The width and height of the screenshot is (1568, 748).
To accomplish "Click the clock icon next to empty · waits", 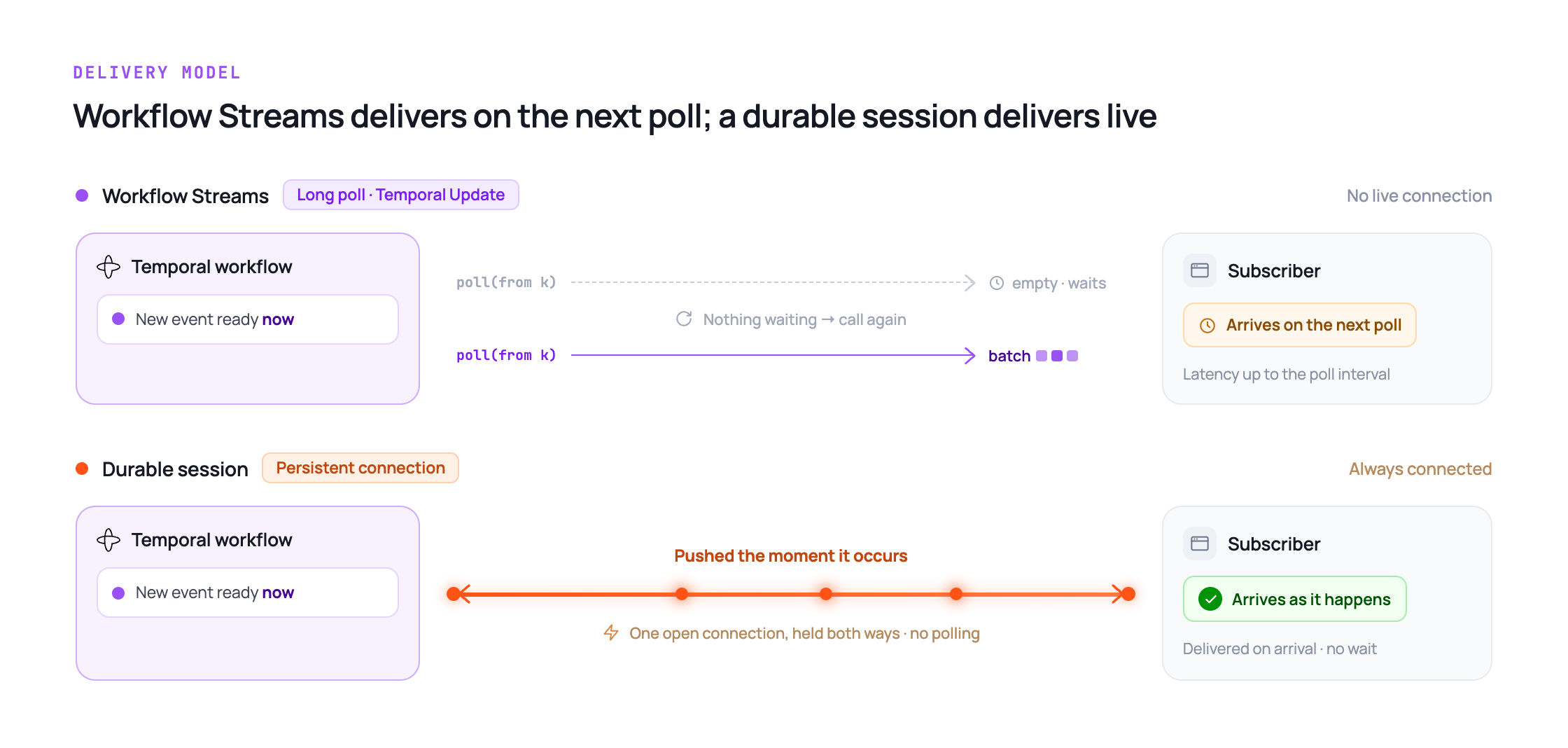I will [x=997, y=283].
